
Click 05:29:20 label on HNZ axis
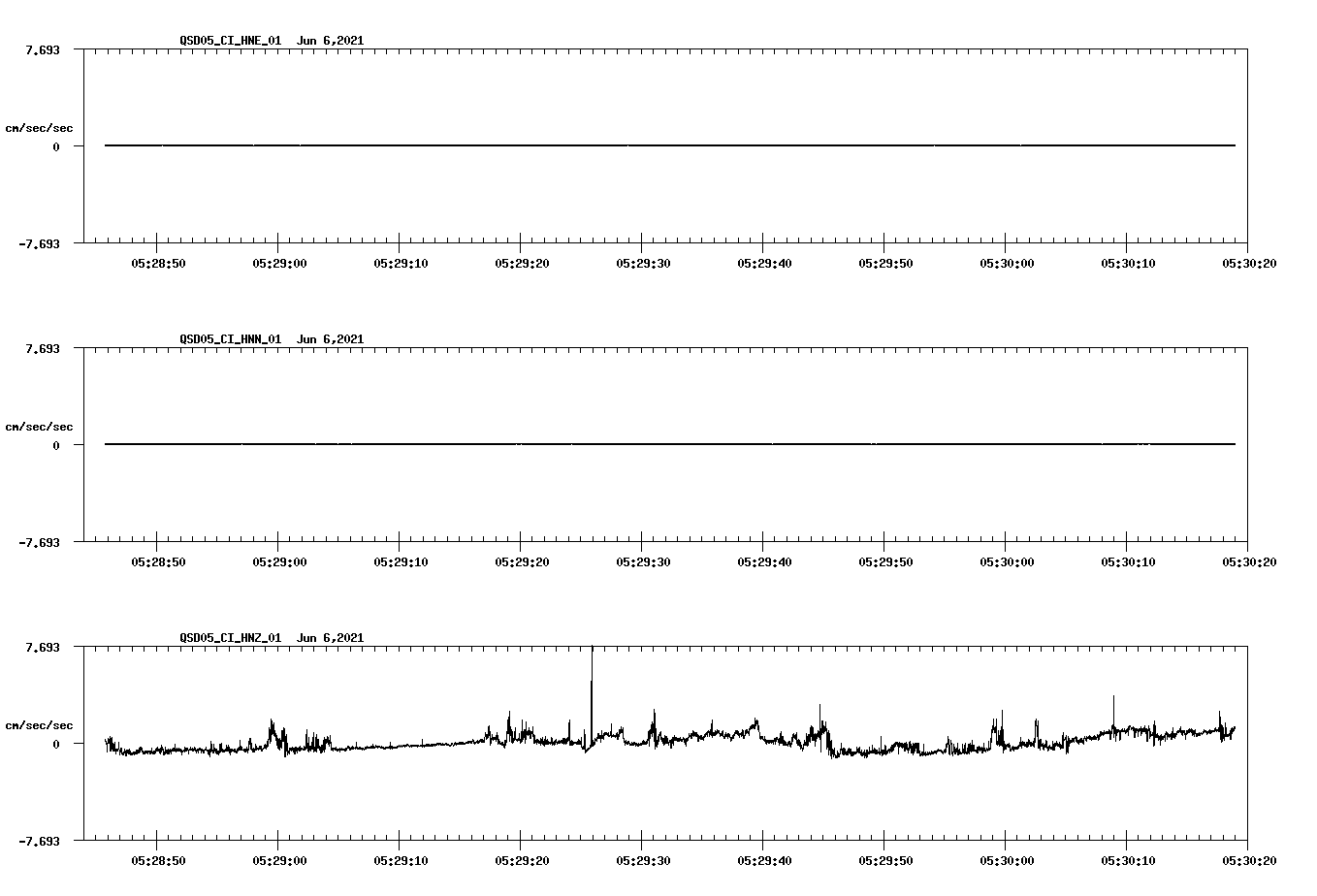[522, 860]
